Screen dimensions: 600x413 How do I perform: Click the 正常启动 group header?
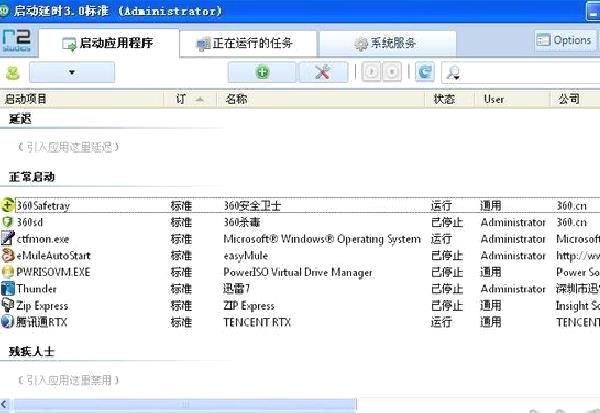point(32,177)
